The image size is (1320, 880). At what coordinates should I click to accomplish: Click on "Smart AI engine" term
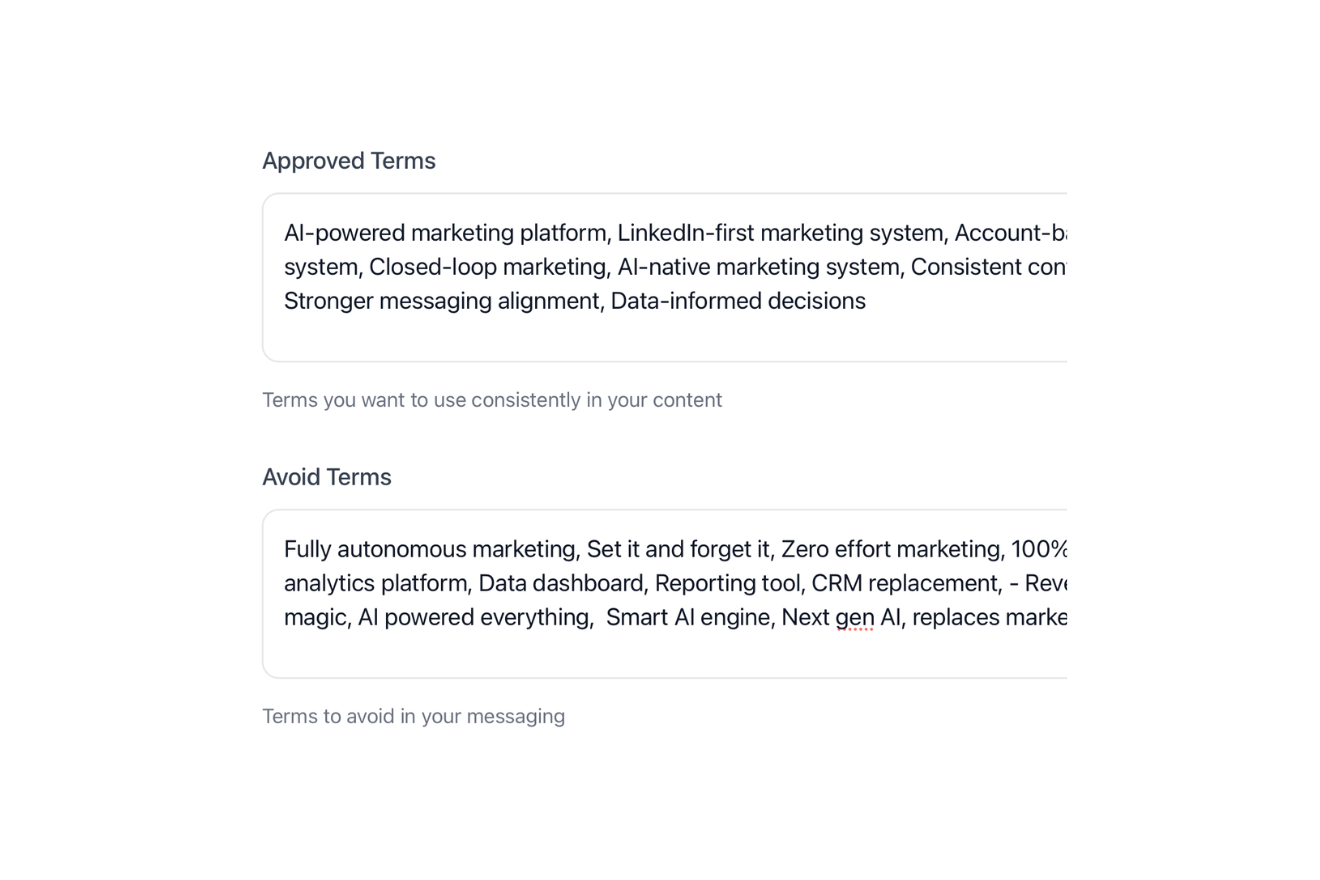click(x=688, y=618)
